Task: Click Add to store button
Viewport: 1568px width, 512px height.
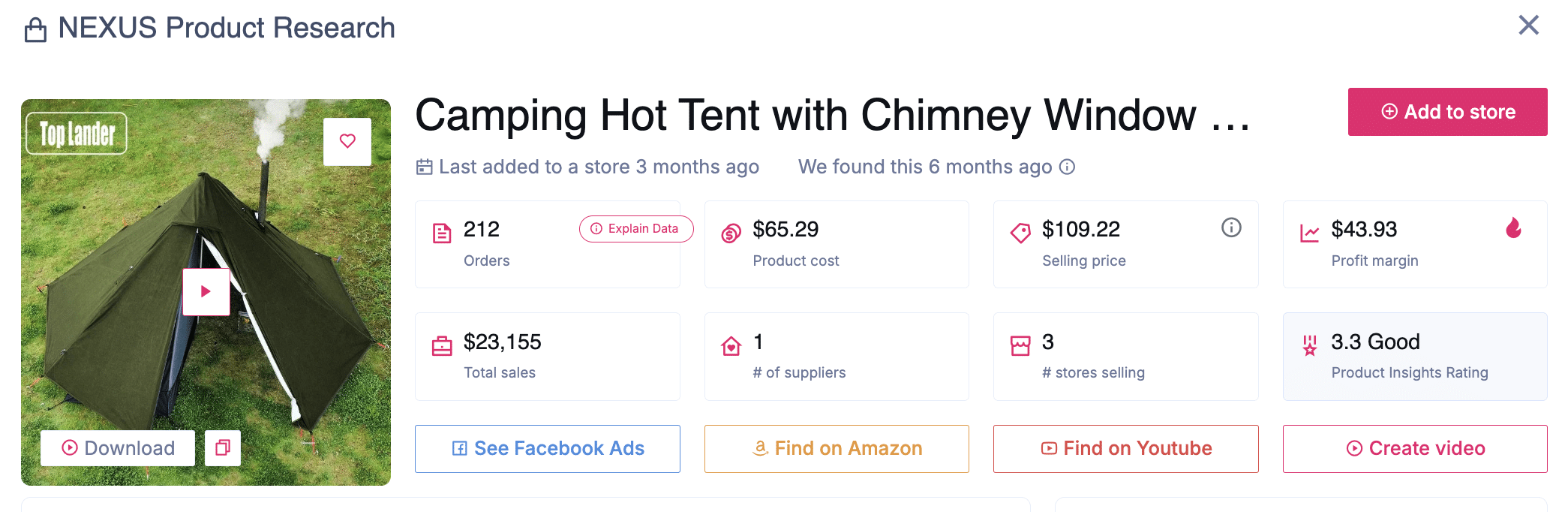Action: 1447,112
